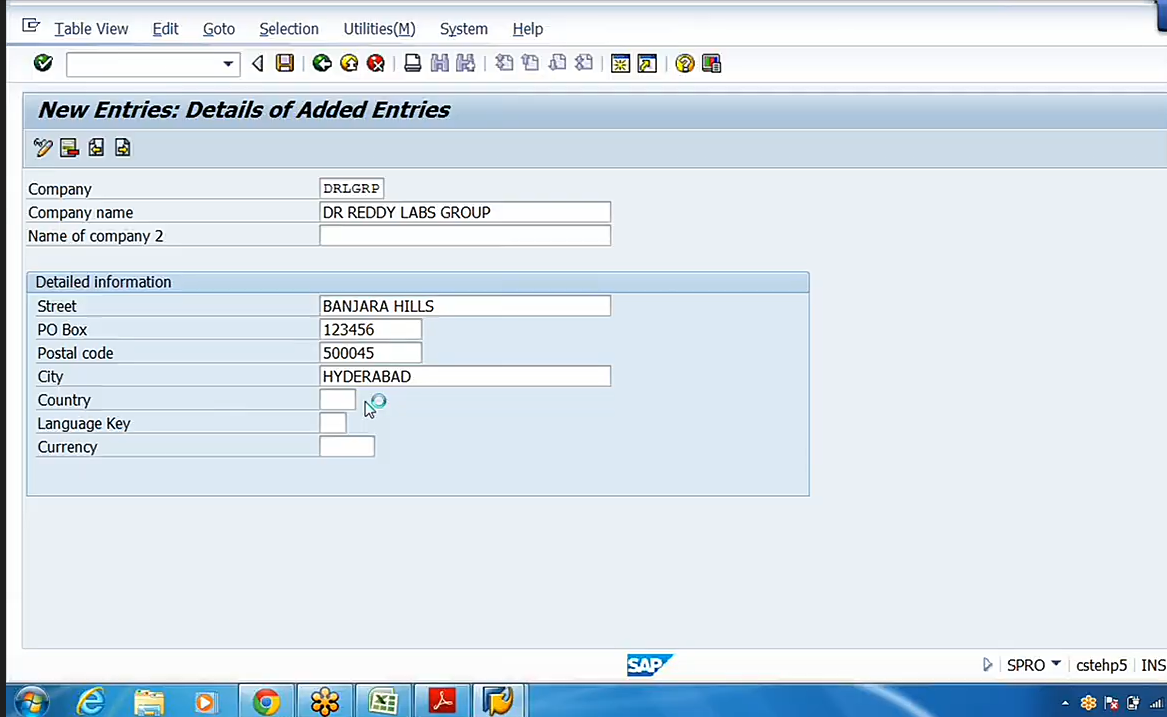Click the Find binoculars icon
Screen dimensions: 1167x717
click(439, 63)
